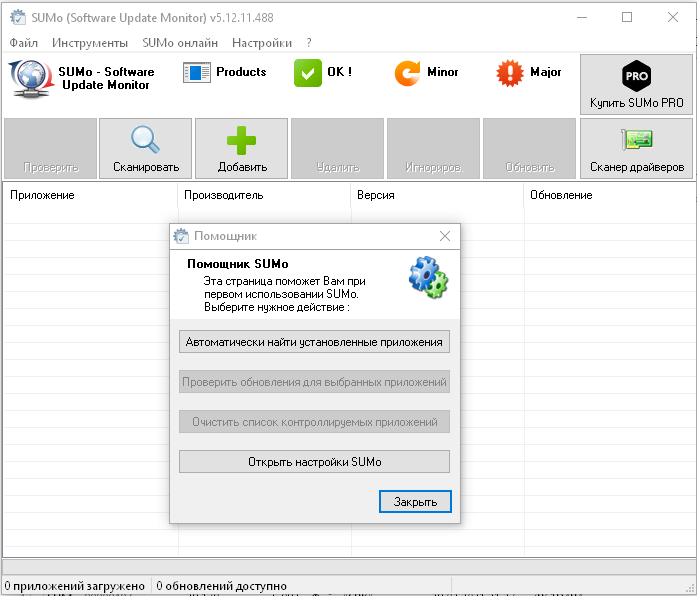
Task: Click status text '0 приложений загружено'
Action: [x=75, y=586]
